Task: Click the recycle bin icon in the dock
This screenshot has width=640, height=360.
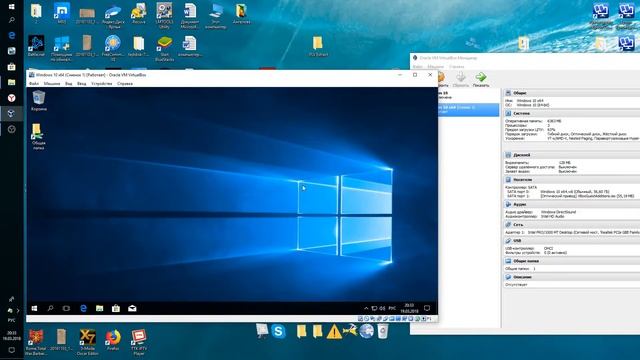Action: (x=382, y=331)
